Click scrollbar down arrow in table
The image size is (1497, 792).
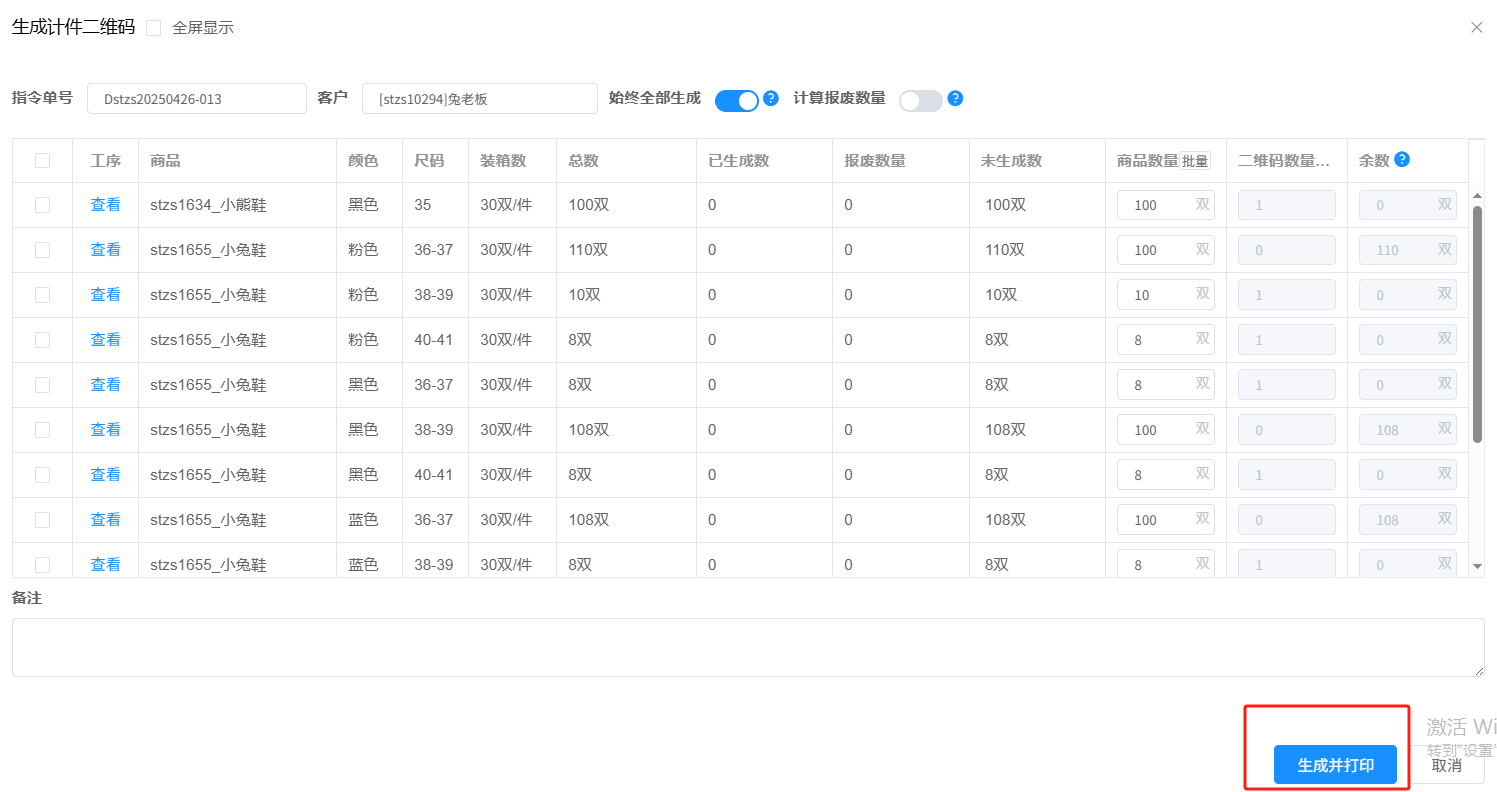(x=1477, y=566)
